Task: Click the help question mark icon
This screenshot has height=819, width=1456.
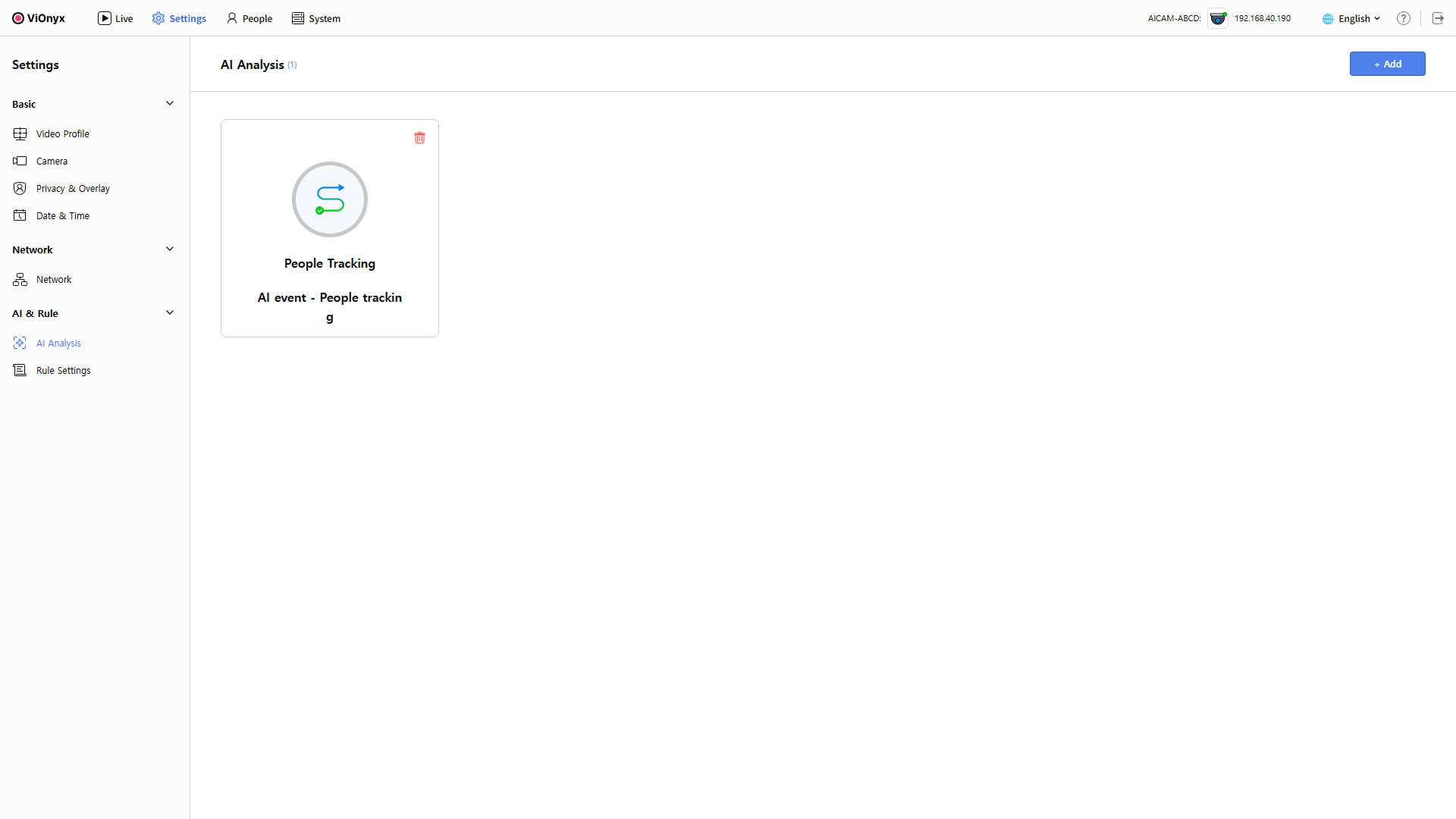Action: (x=1404, y=18)
